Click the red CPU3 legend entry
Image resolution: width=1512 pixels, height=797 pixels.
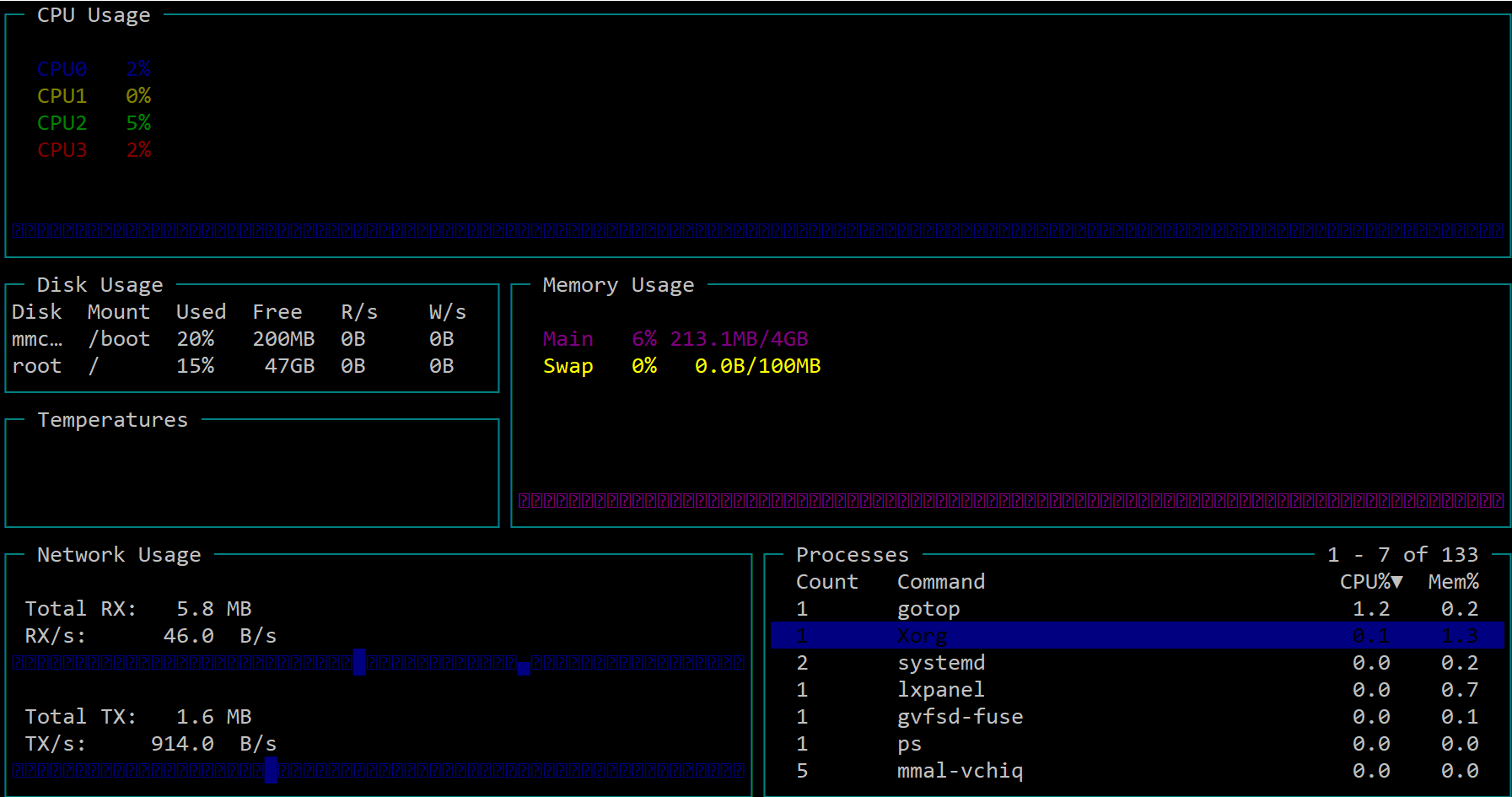[x=62, y=150]
